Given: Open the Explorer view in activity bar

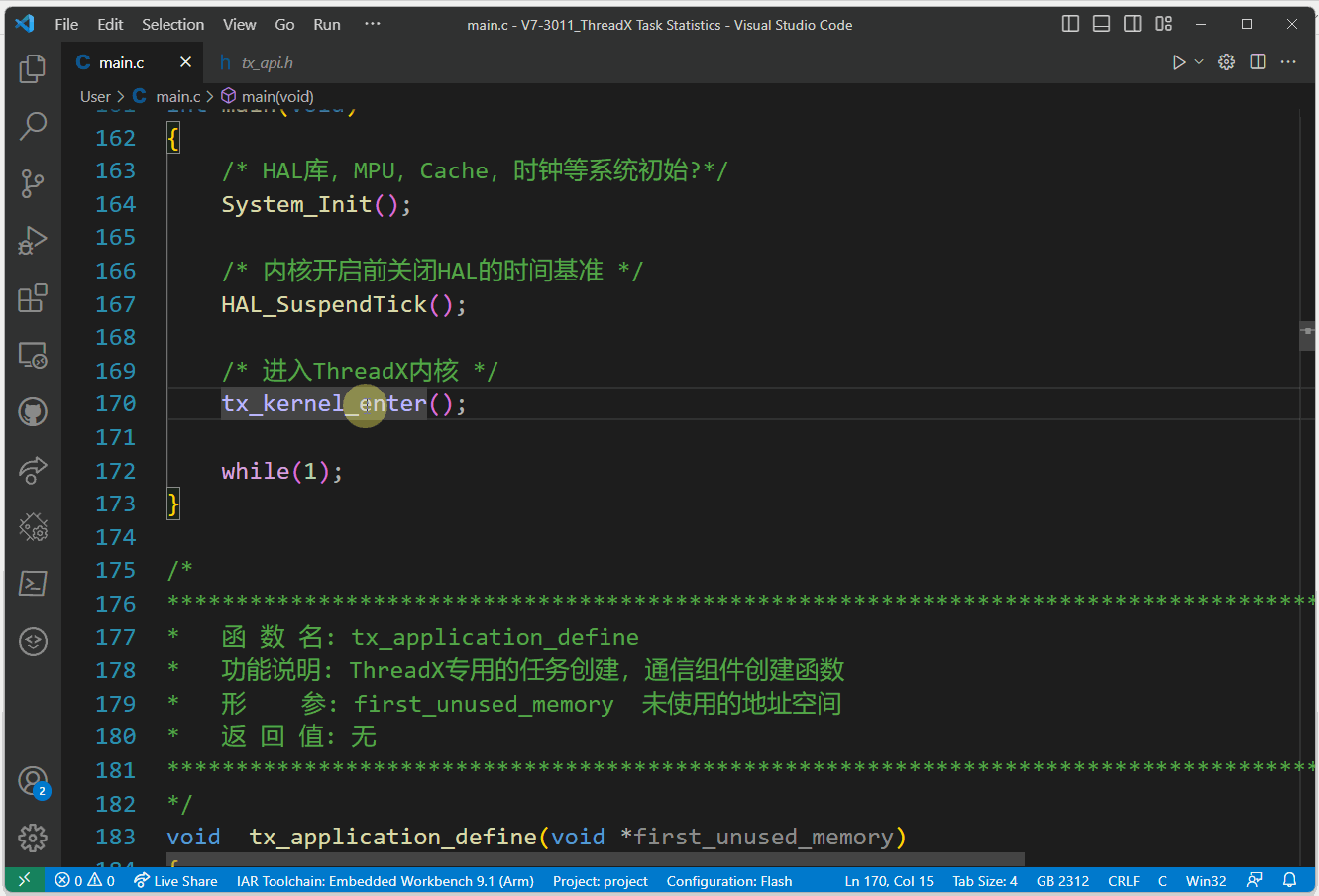Looking at the screenshot, I should (x=33, y=68).
